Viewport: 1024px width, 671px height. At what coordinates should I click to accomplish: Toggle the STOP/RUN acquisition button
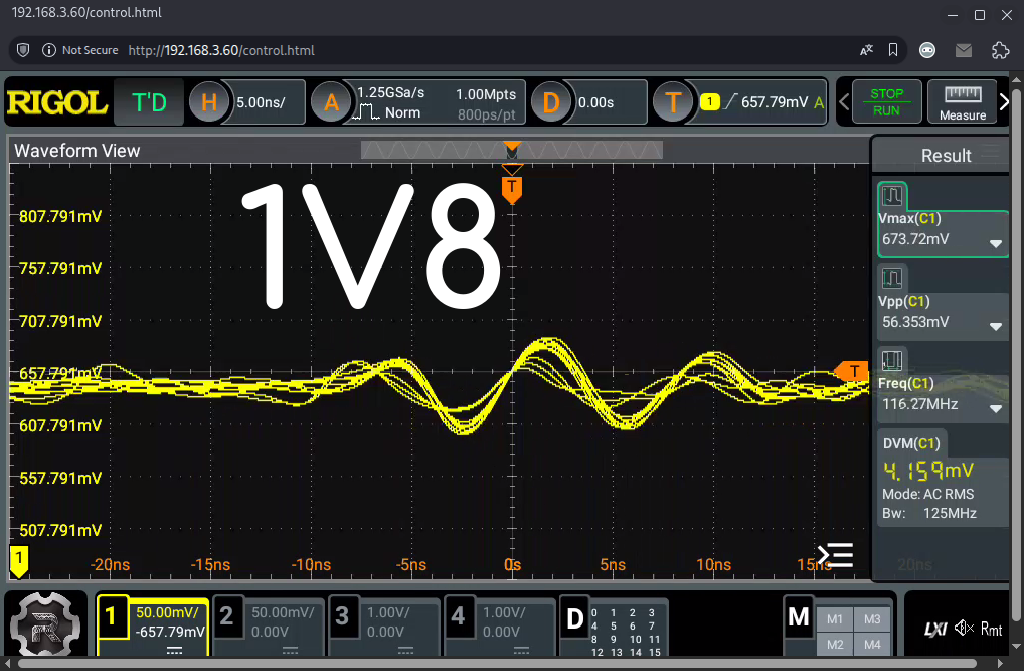pos(886,102)
